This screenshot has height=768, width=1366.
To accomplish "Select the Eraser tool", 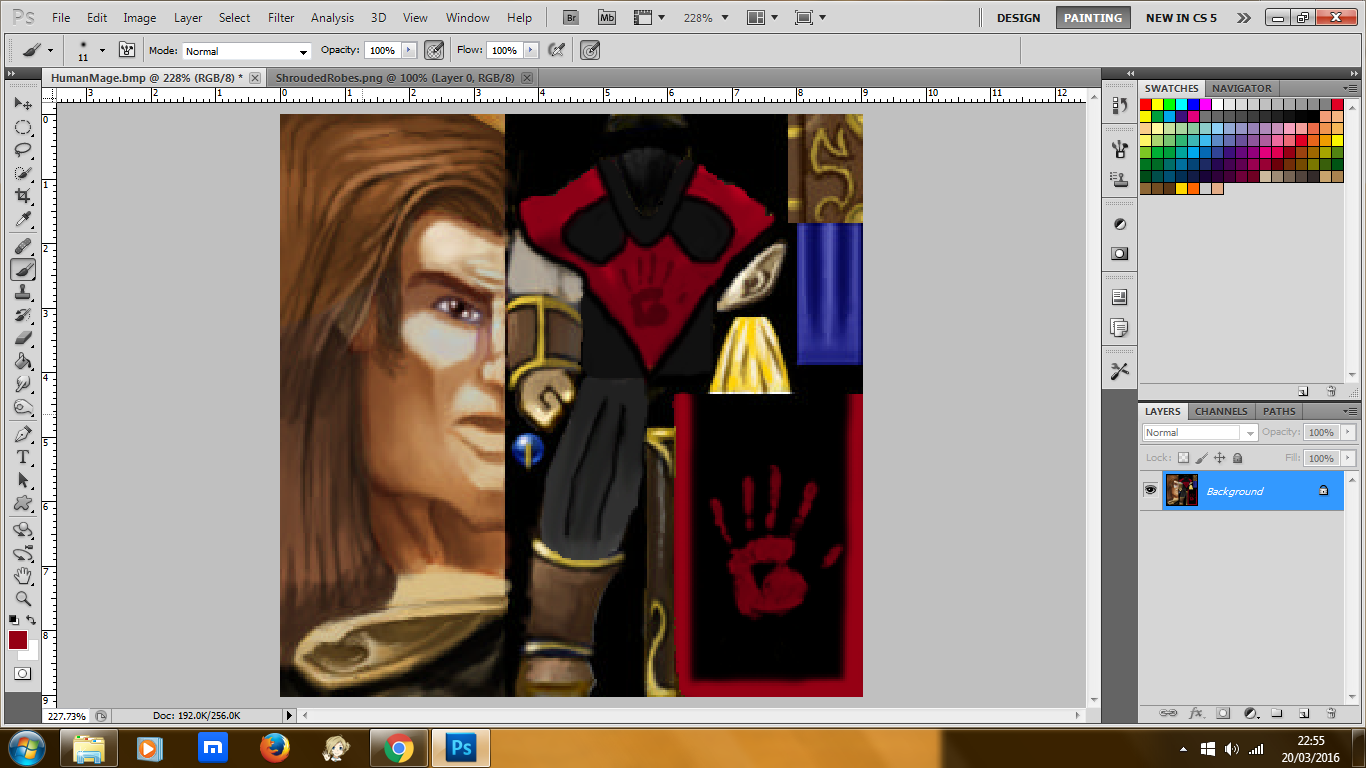I will pos(23,338).
